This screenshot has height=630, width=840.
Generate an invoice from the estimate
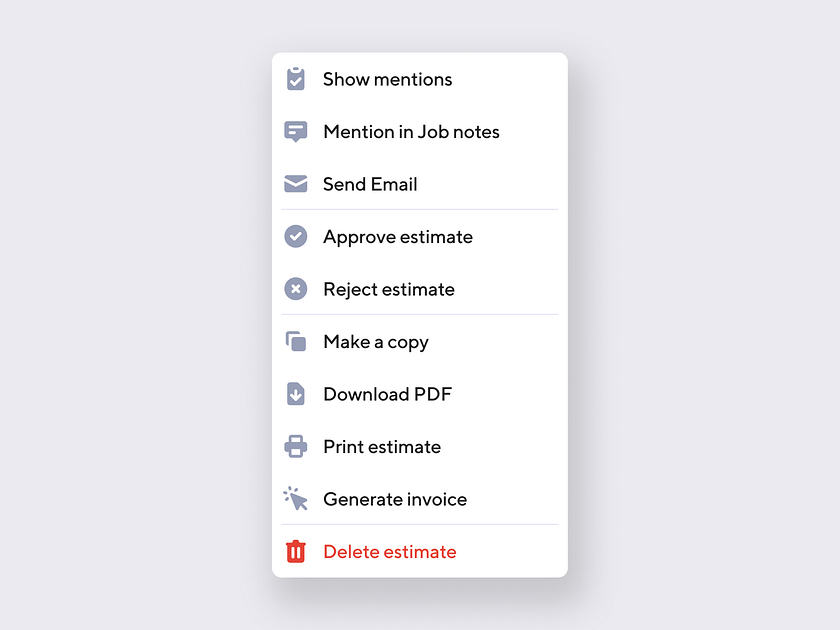(394, 499)
